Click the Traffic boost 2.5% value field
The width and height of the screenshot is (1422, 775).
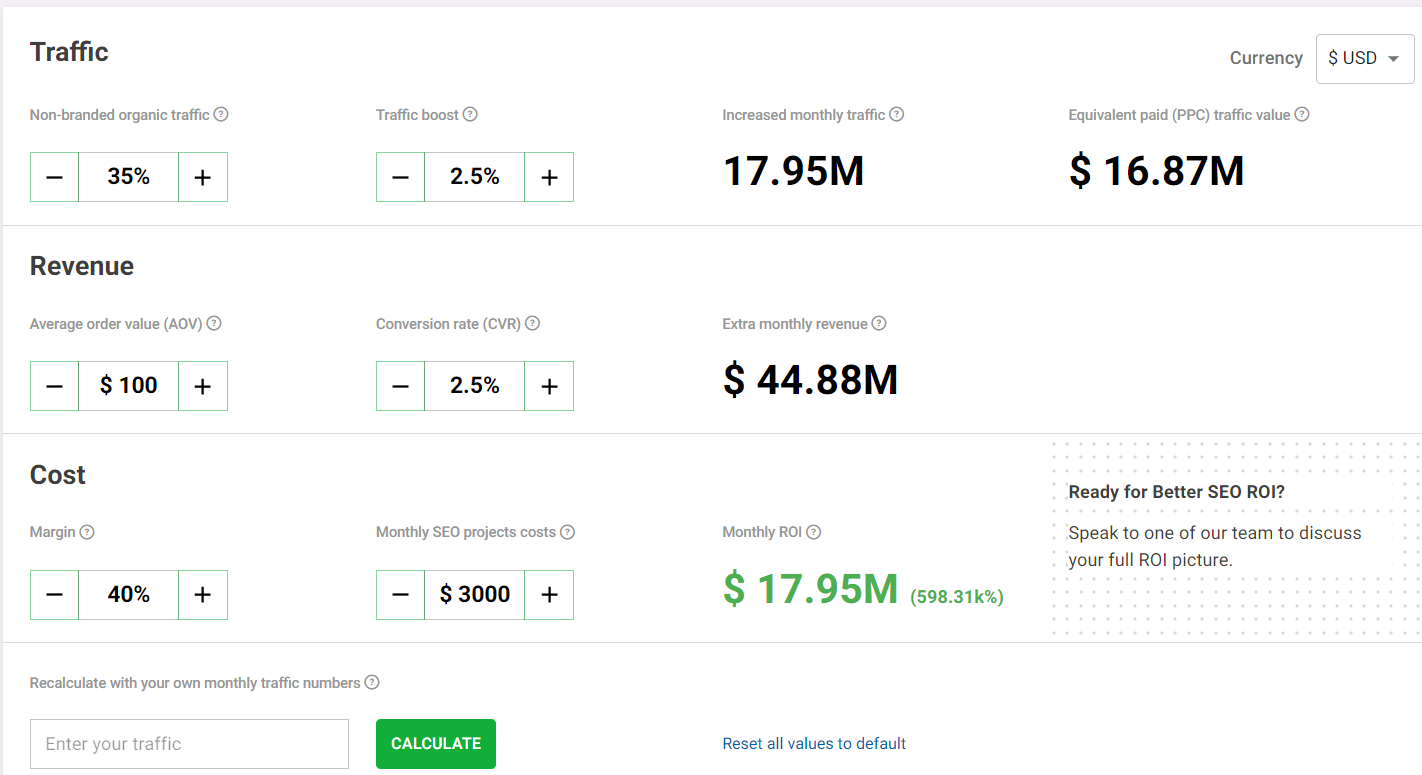[475, 177]
